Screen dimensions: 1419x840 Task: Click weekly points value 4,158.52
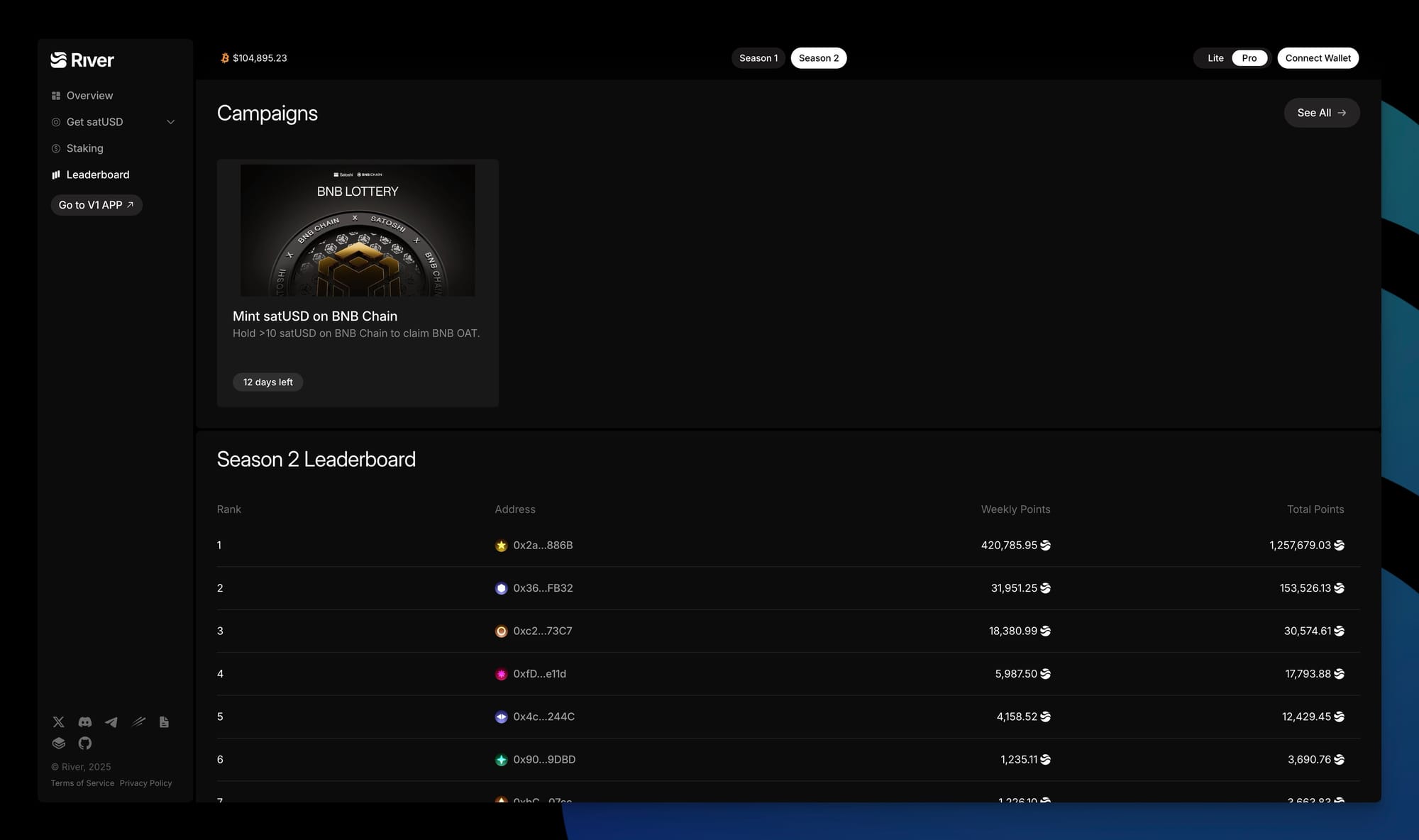click(1017, 717)
